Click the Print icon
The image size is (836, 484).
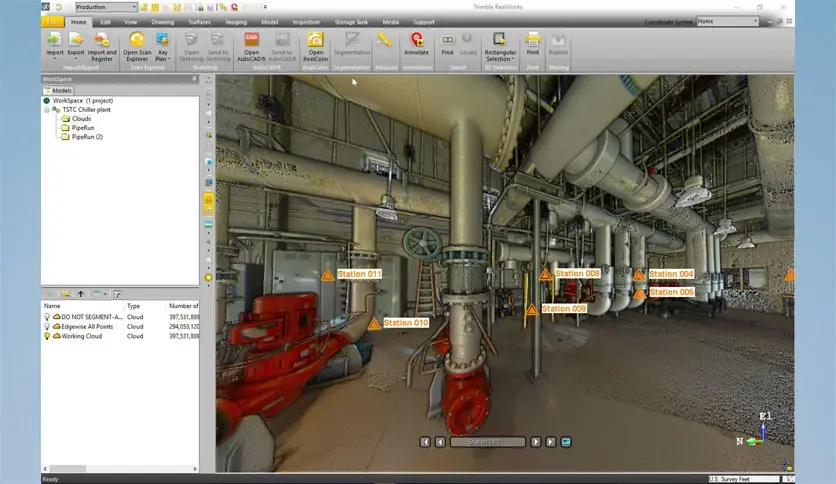[x=533, y=40]
